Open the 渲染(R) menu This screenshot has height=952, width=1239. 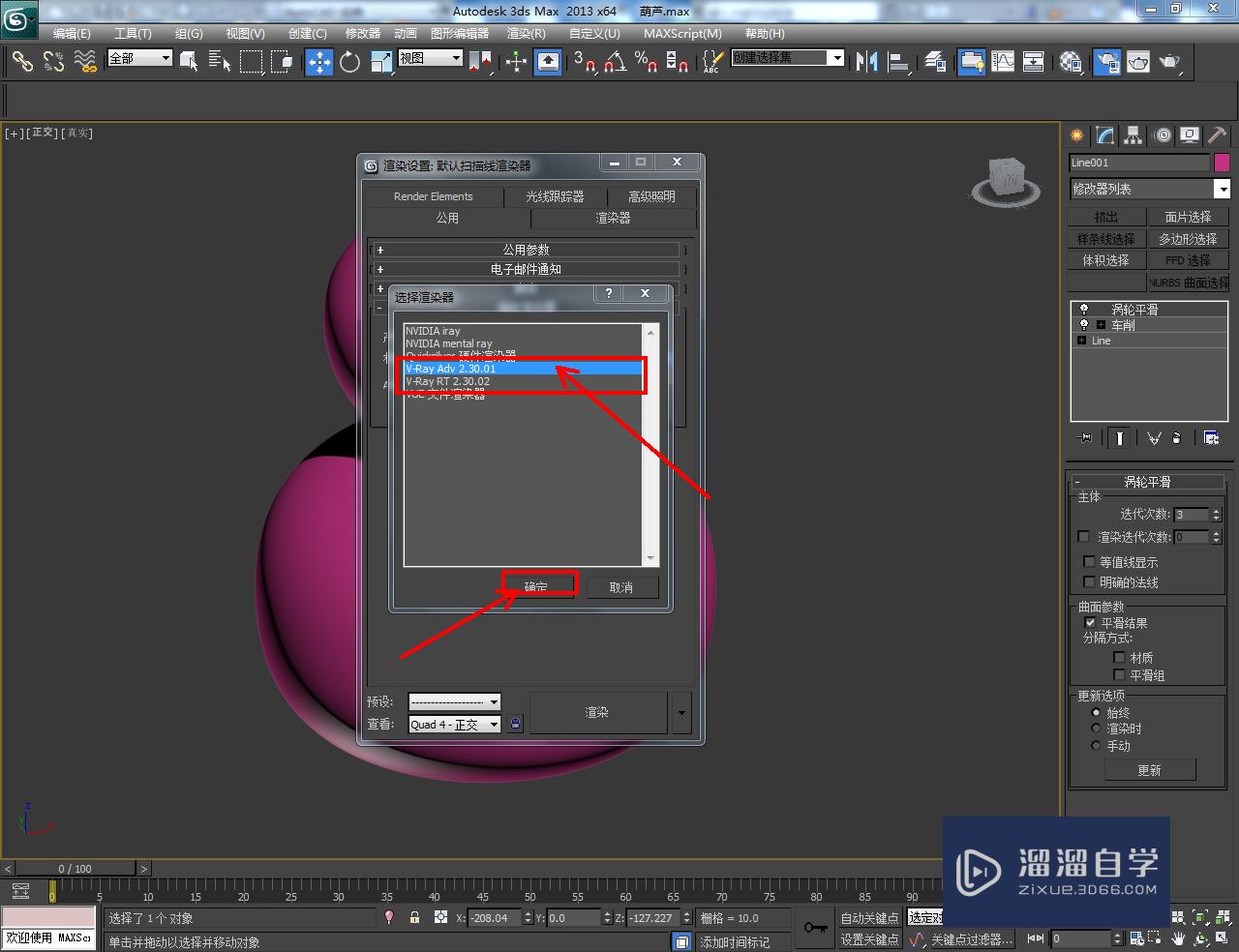point(527,33)
